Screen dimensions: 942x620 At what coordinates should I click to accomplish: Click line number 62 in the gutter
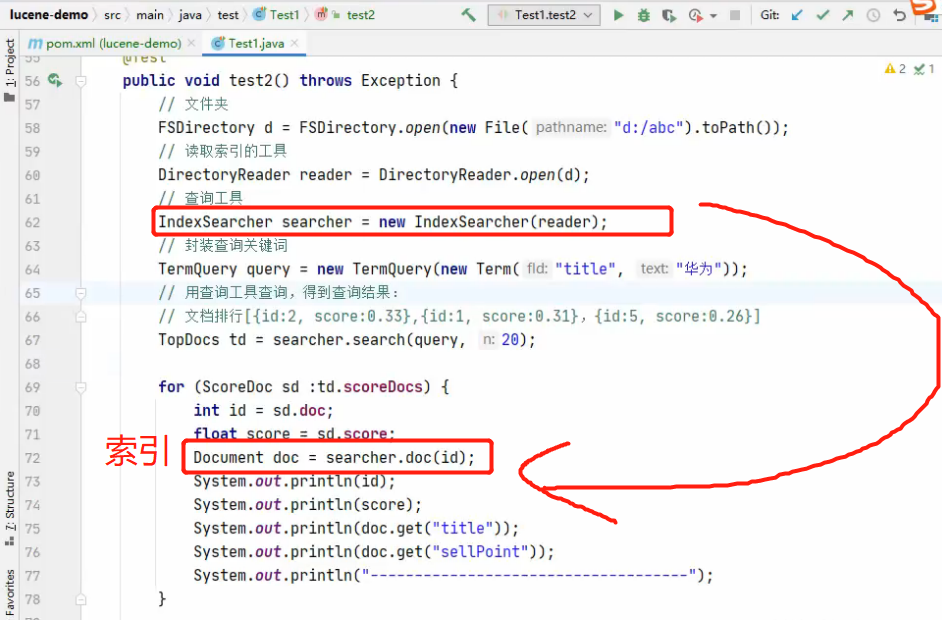point(32,223)
